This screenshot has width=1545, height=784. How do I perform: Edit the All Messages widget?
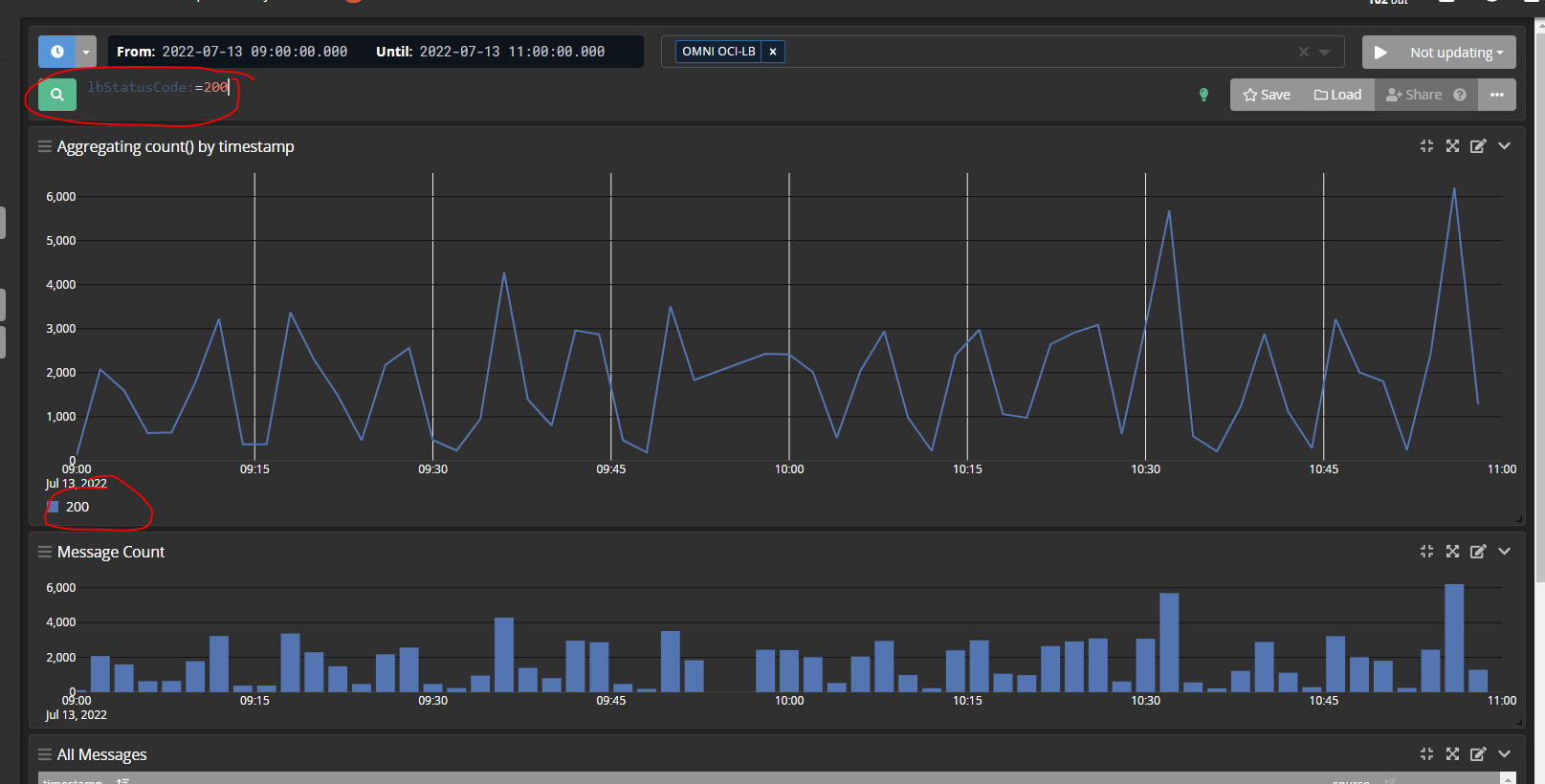(x=1478, y=754)
